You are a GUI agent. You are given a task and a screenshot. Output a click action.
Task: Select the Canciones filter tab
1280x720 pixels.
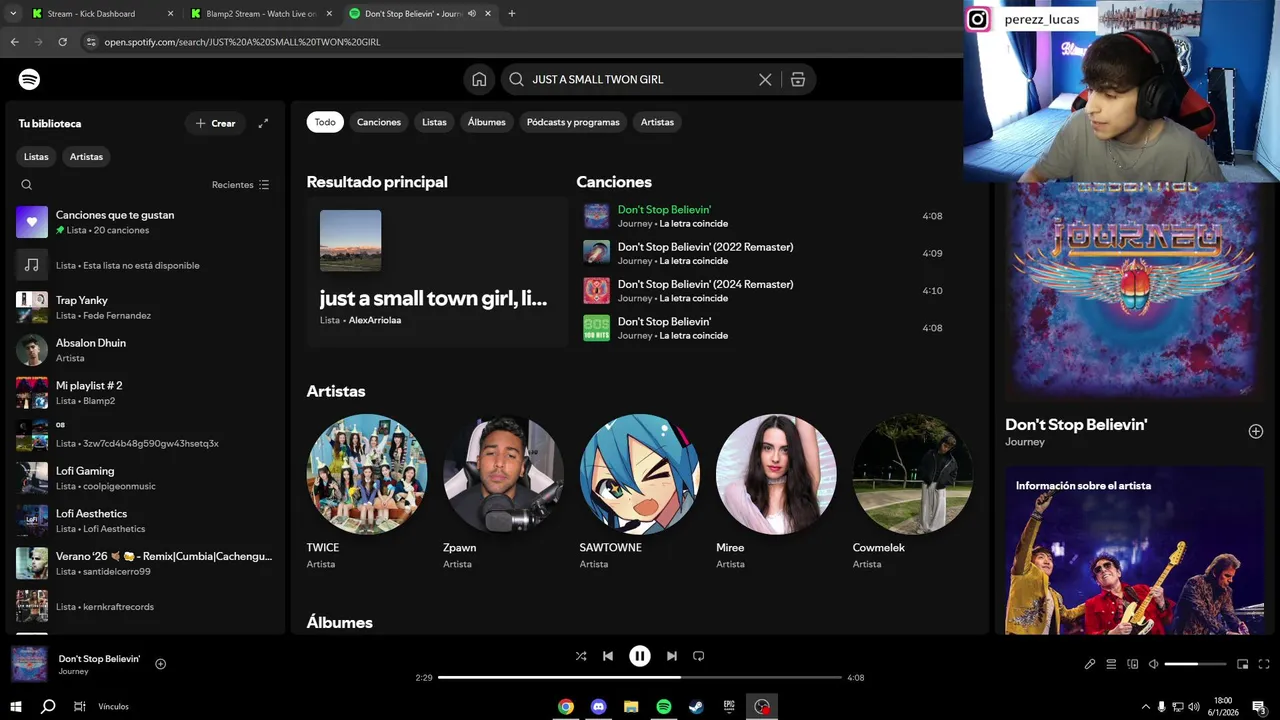(x=379, y=122)
